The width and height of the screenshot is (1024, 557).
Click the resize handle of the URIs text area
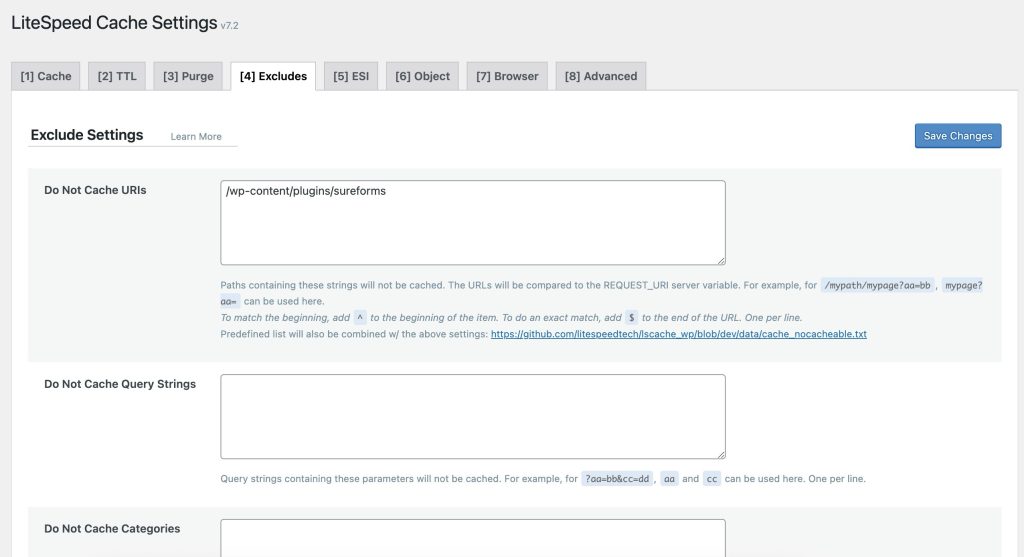[720, 260]
